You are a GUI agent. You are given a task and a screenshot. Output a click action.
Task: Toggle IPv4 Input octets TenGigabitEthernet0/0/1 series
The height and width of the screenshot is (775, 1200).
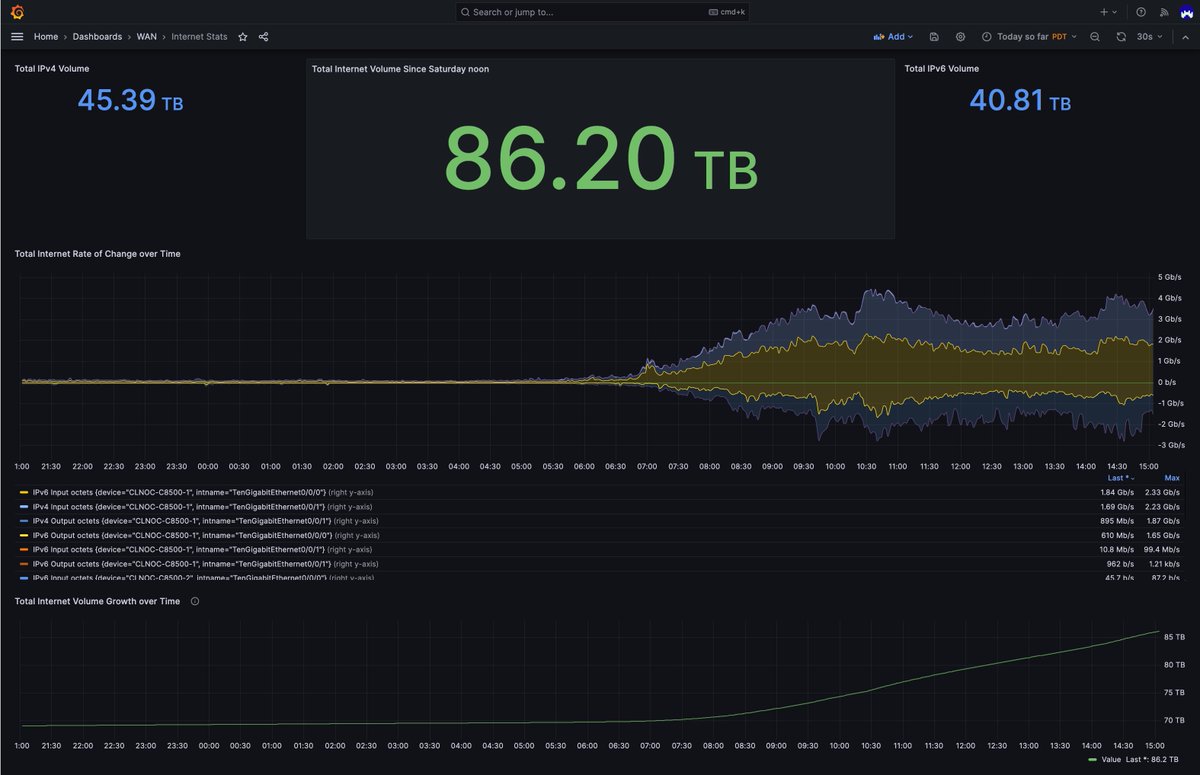coord(179,506)
